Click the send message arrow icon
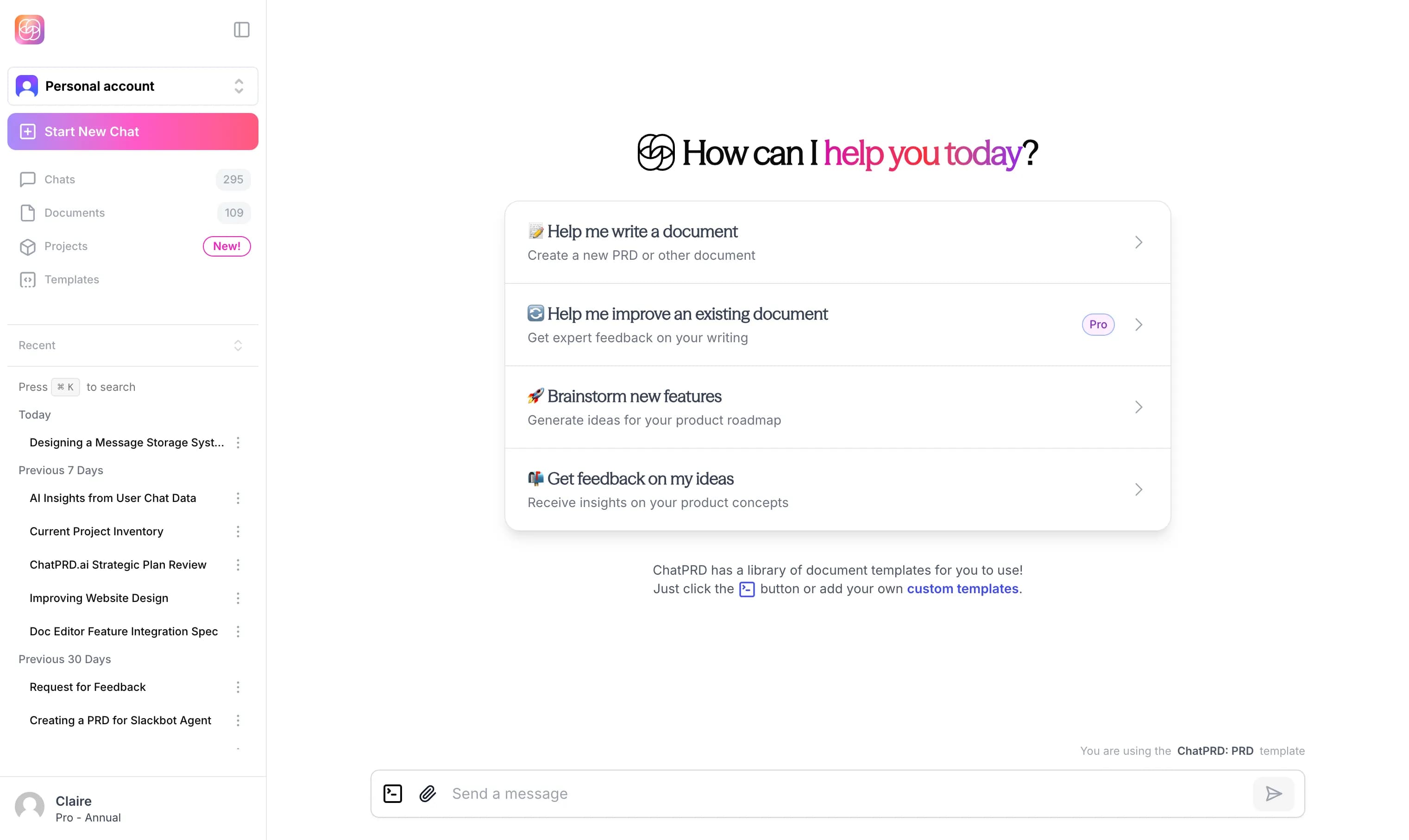Viewport: 1409px width, 840px height. pos(1273,794)
